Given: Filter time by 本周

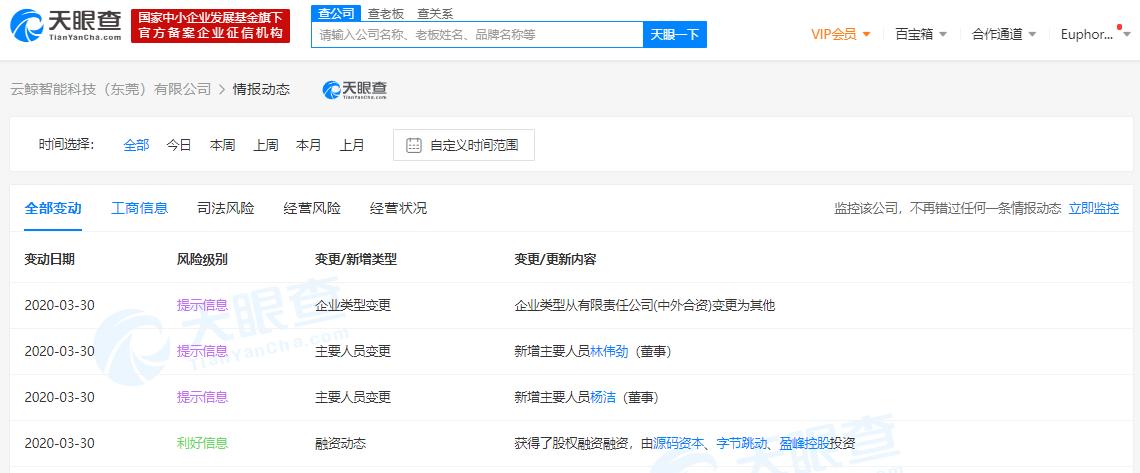Looking at the screenshot, I should [x=222, y=145].
